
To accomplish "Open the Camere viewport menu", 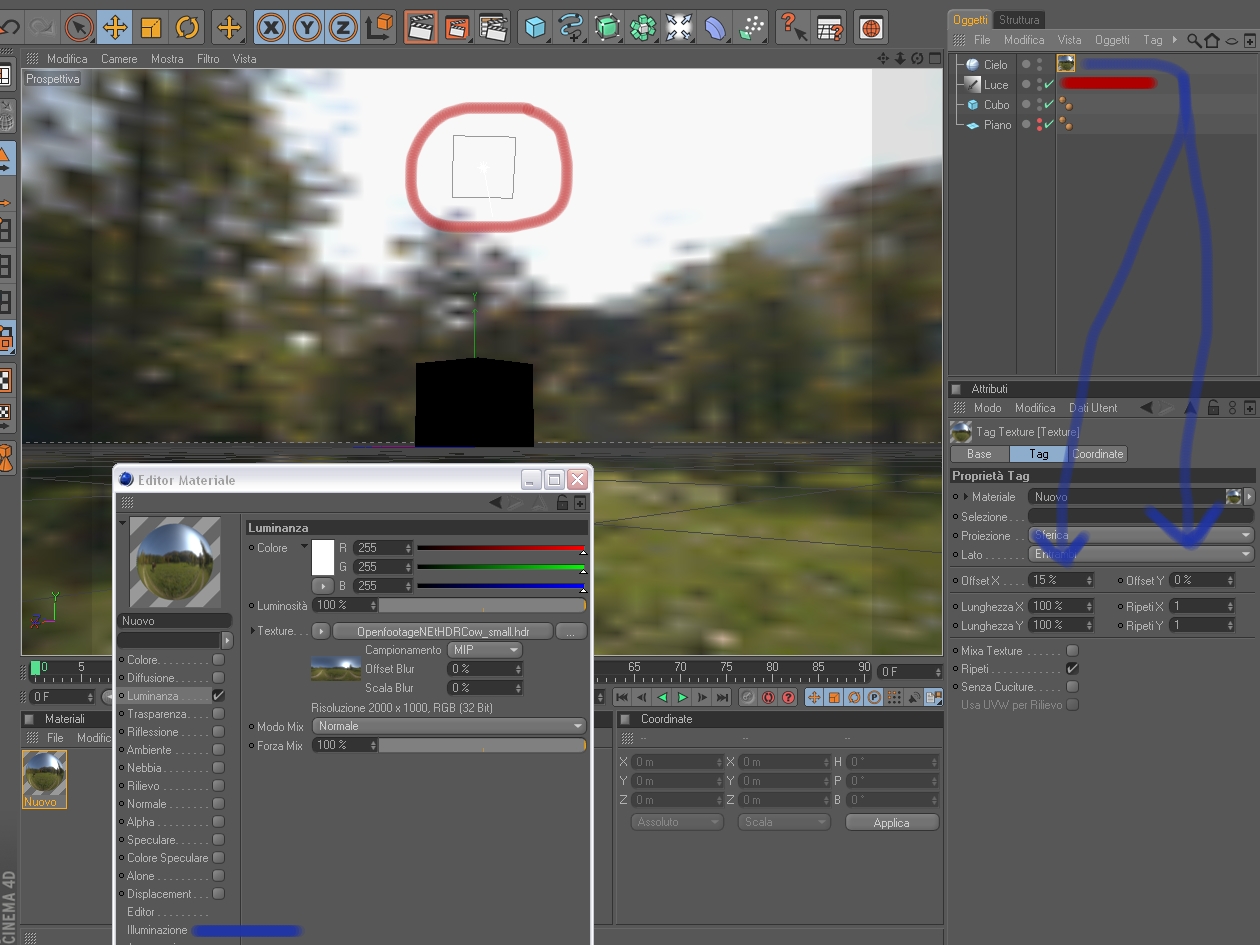I will [119, 59].
